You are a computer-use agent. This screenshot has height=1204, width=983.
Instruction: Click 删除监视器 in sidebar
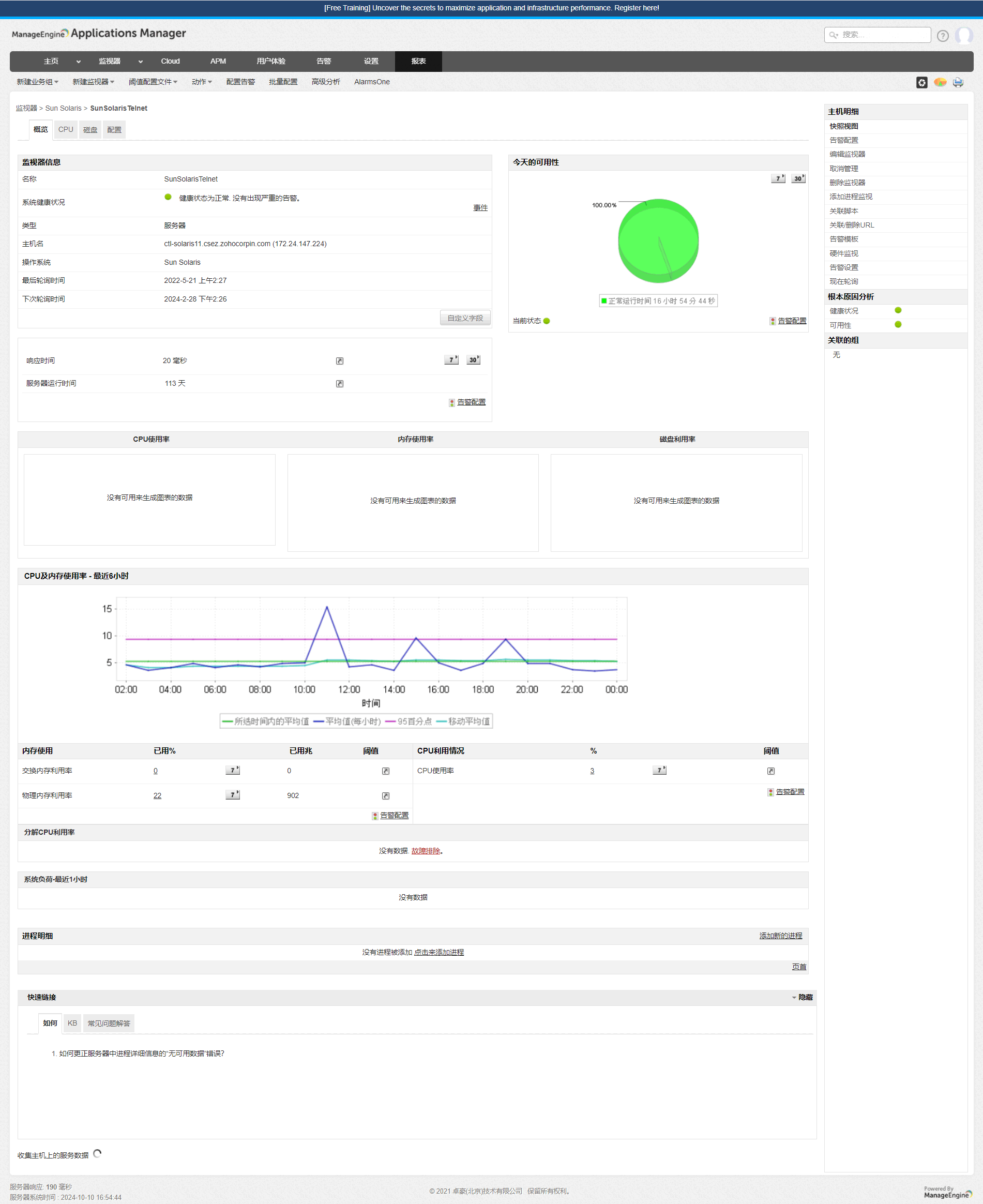(847, 183)
